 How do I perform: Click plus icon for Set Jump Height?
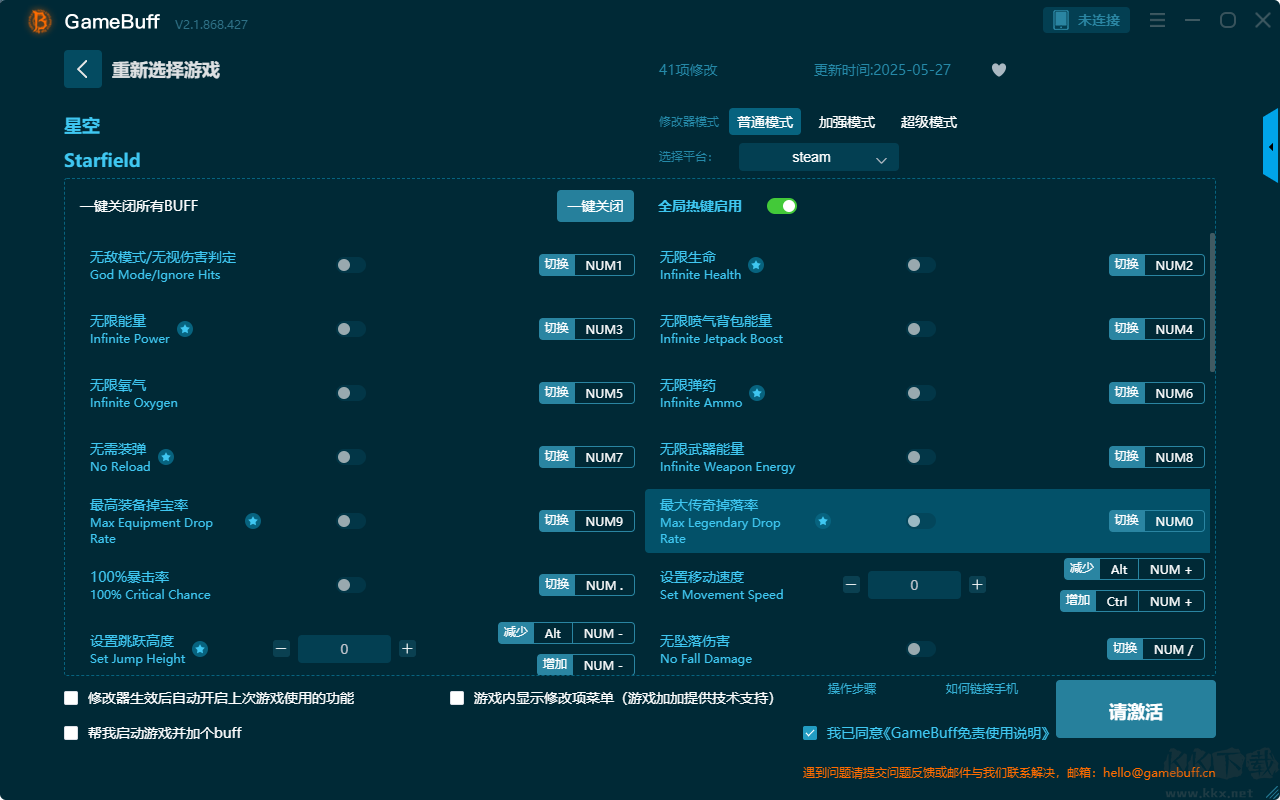pos(407,649)
